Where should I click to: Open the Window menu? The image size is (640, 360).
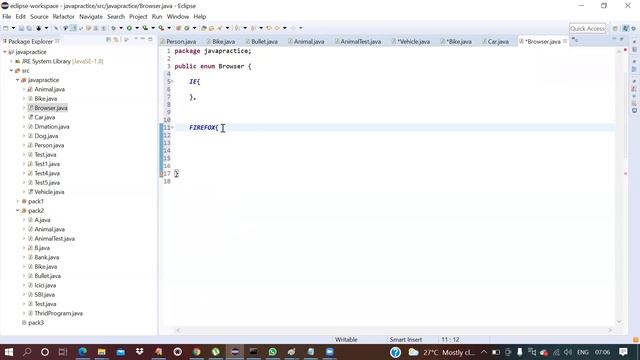178,17
